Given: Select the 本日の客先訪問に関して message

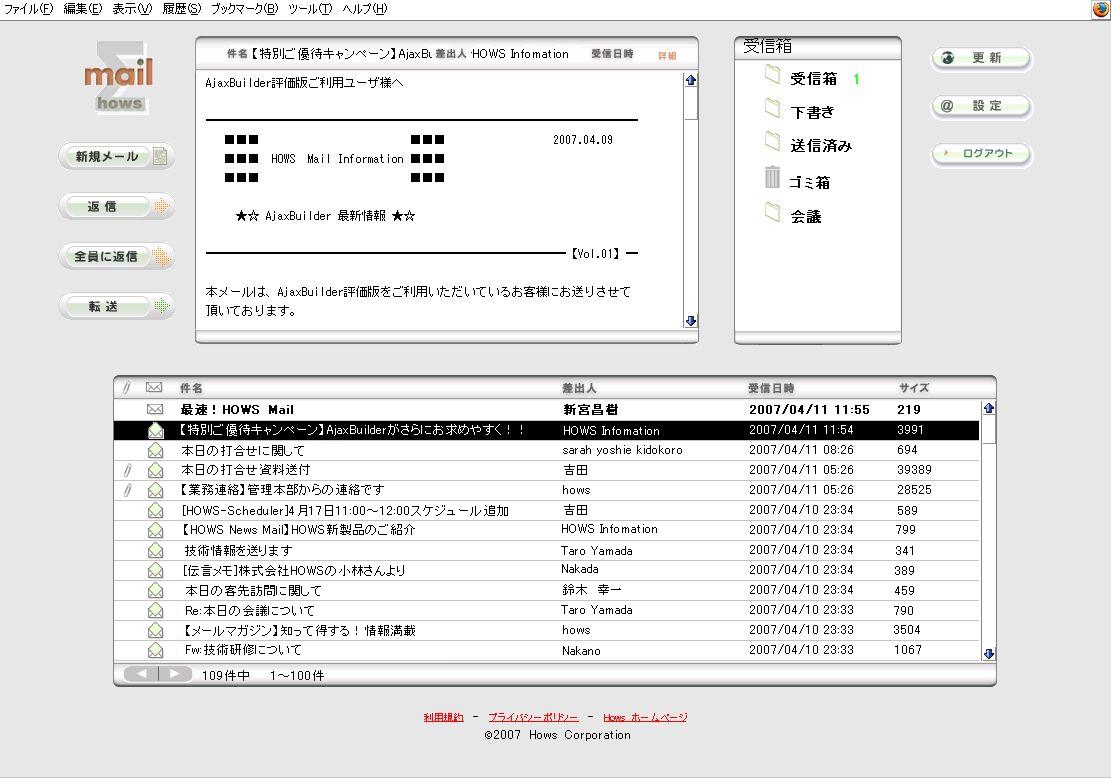Looking at the screenshot, I should (x=546, y=590).
